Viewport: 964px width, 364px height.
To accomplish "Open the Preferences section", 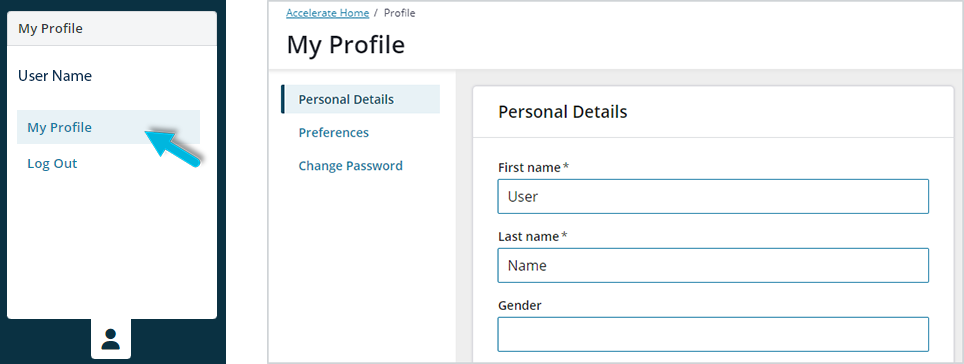I will click(334, 133).
